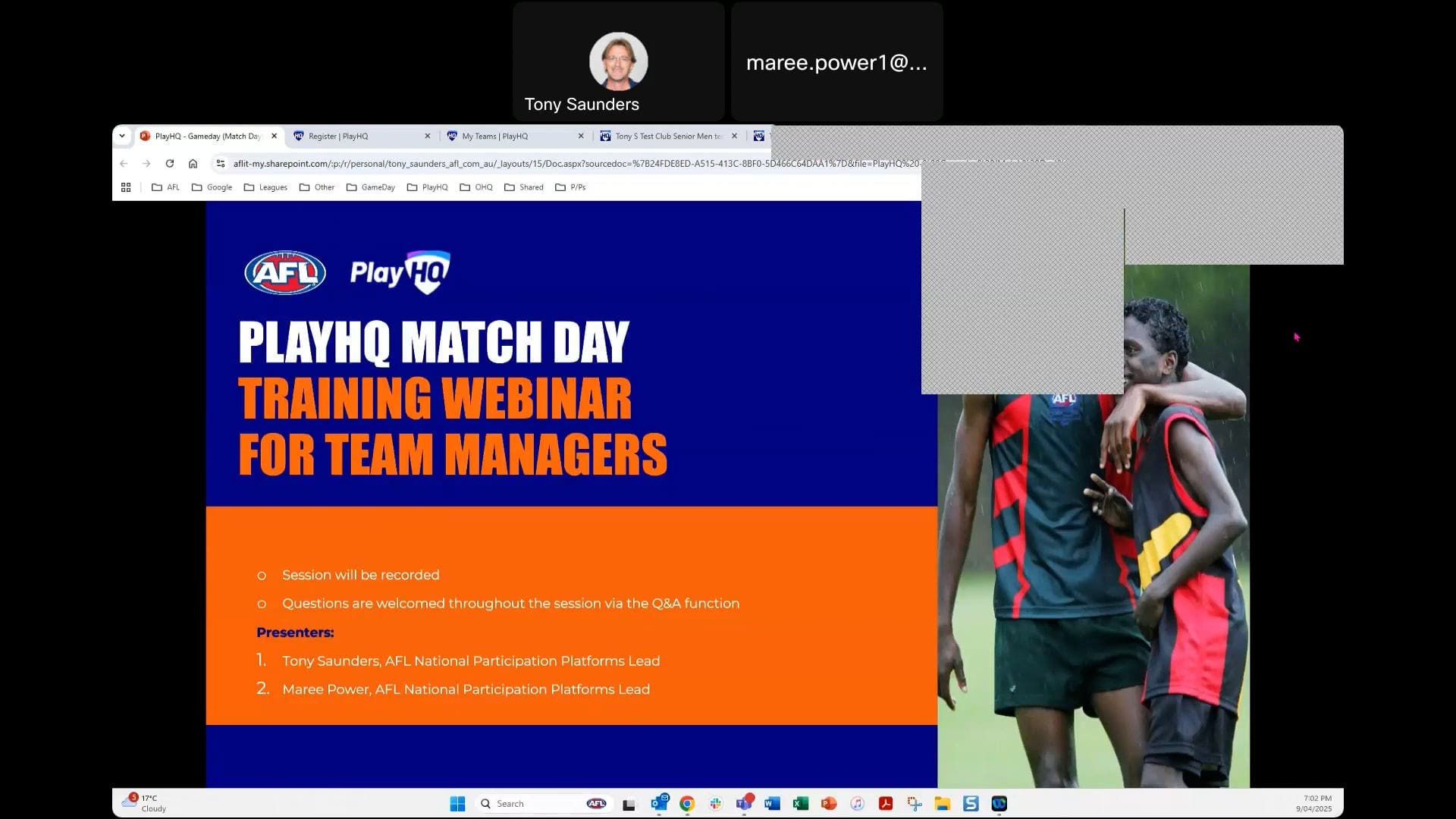Image resolution: width=1456 pixels, height=819 pixels.
Task: Open Outlook from the taskbar
Action: tap(658, 804)
